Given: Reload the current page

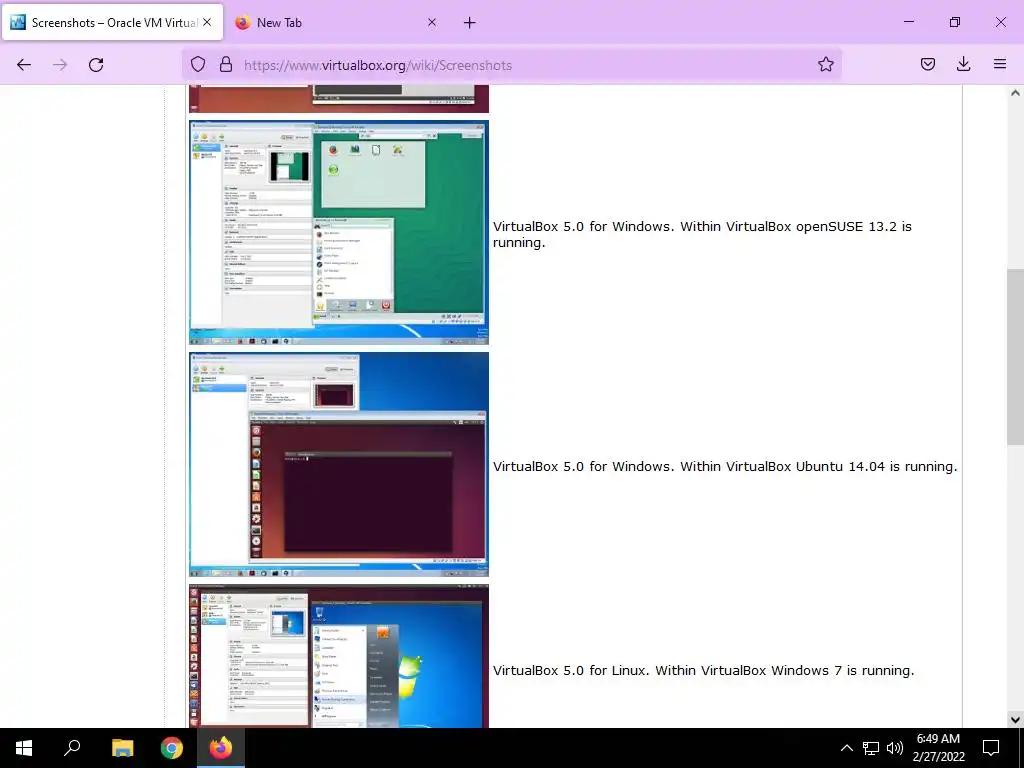Looking at the screenshot, I should point(96,65).
